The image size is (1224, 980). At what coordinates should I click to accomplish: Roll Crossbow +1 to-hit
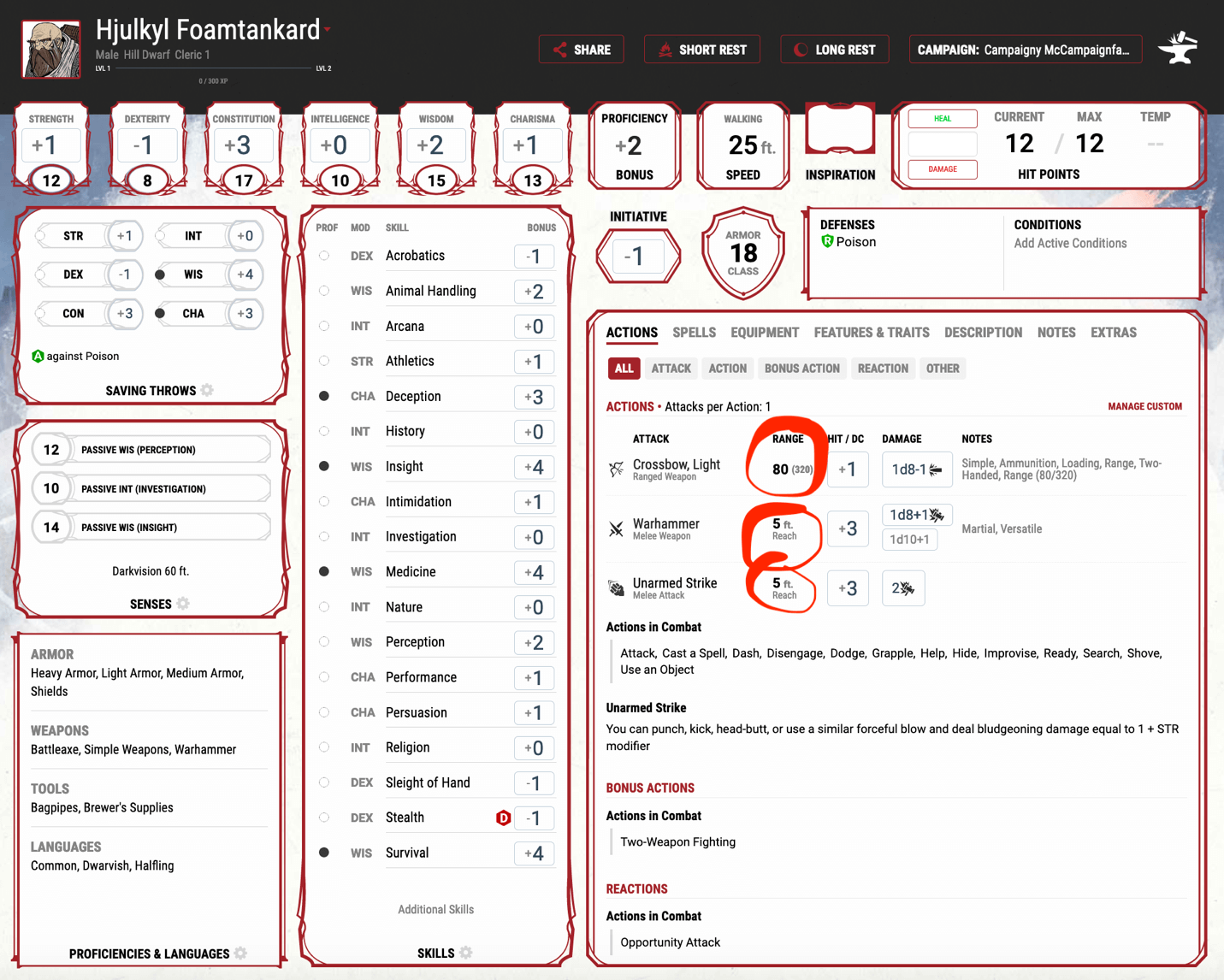coord(848,469)
